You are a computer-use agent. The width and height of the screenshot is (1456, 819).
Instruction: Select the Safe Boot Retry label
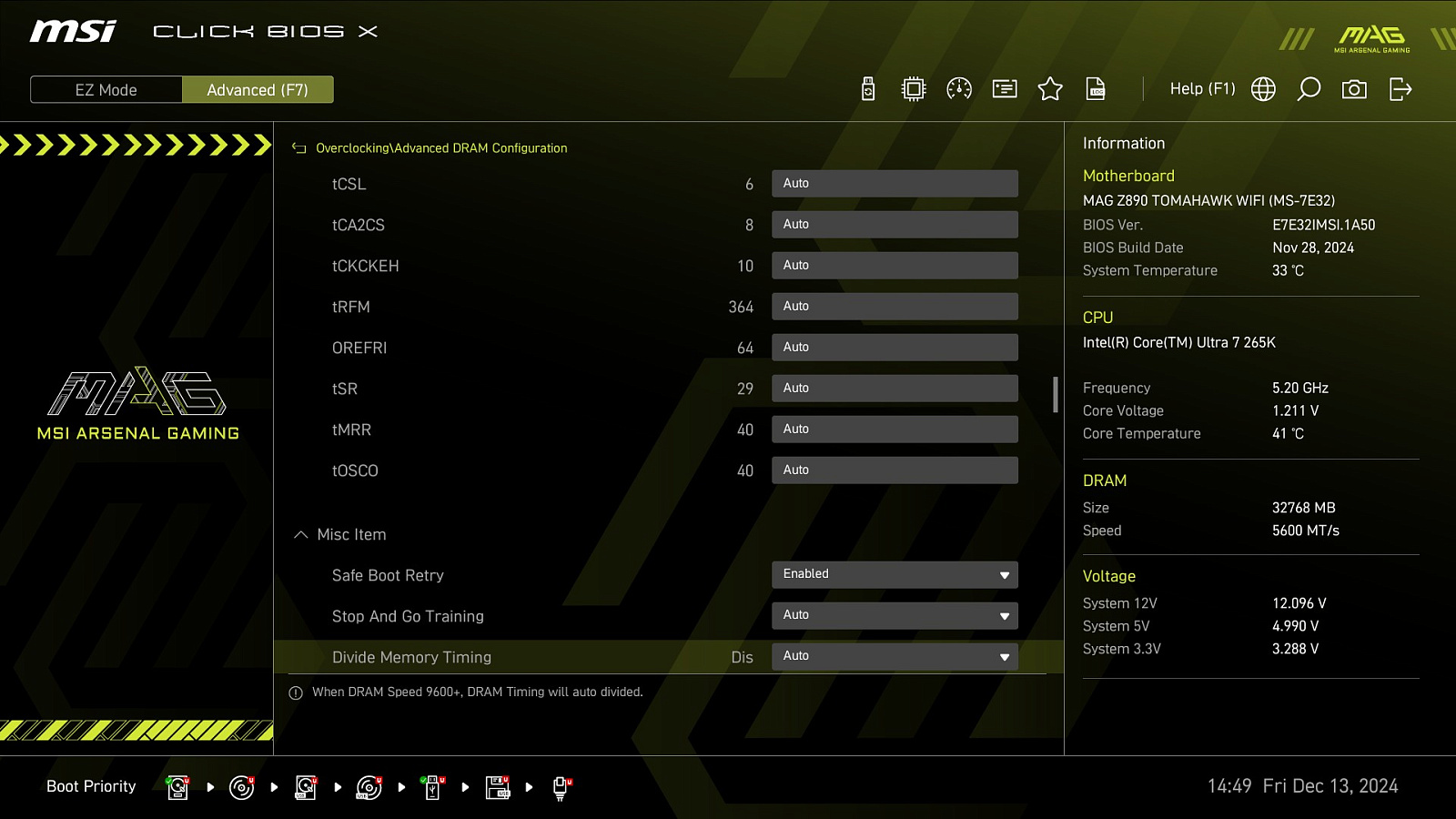tap(388, 575)
